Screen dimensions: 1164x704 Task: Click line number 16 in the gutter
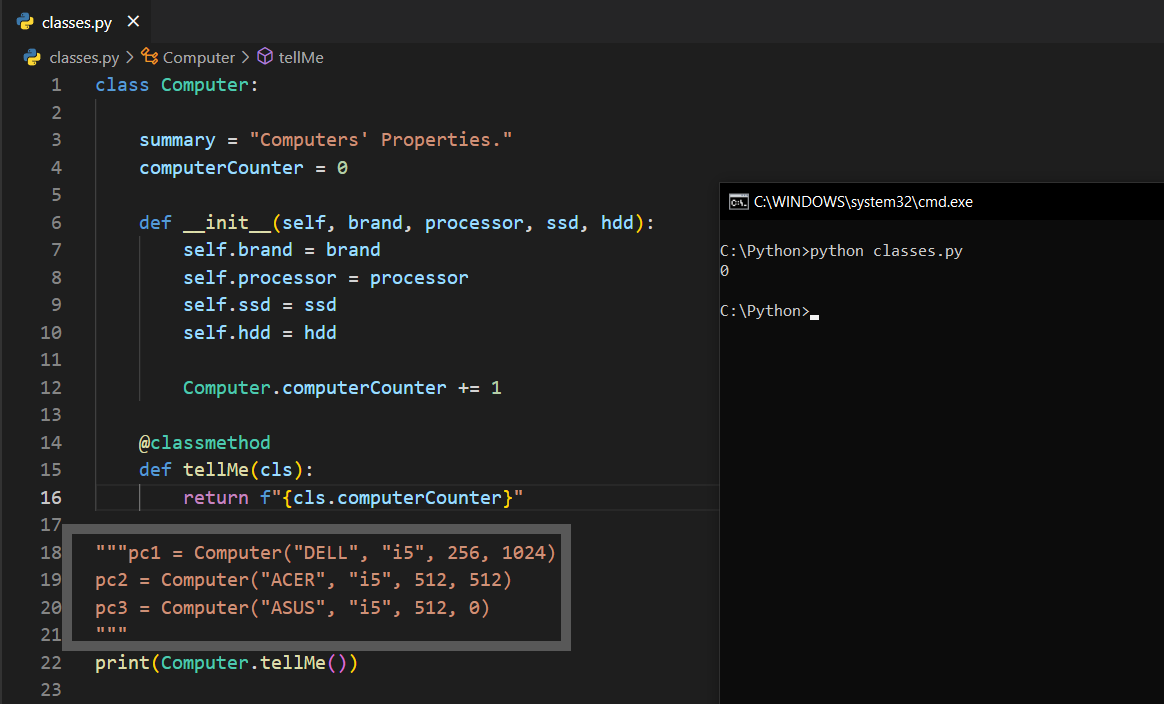50,498
